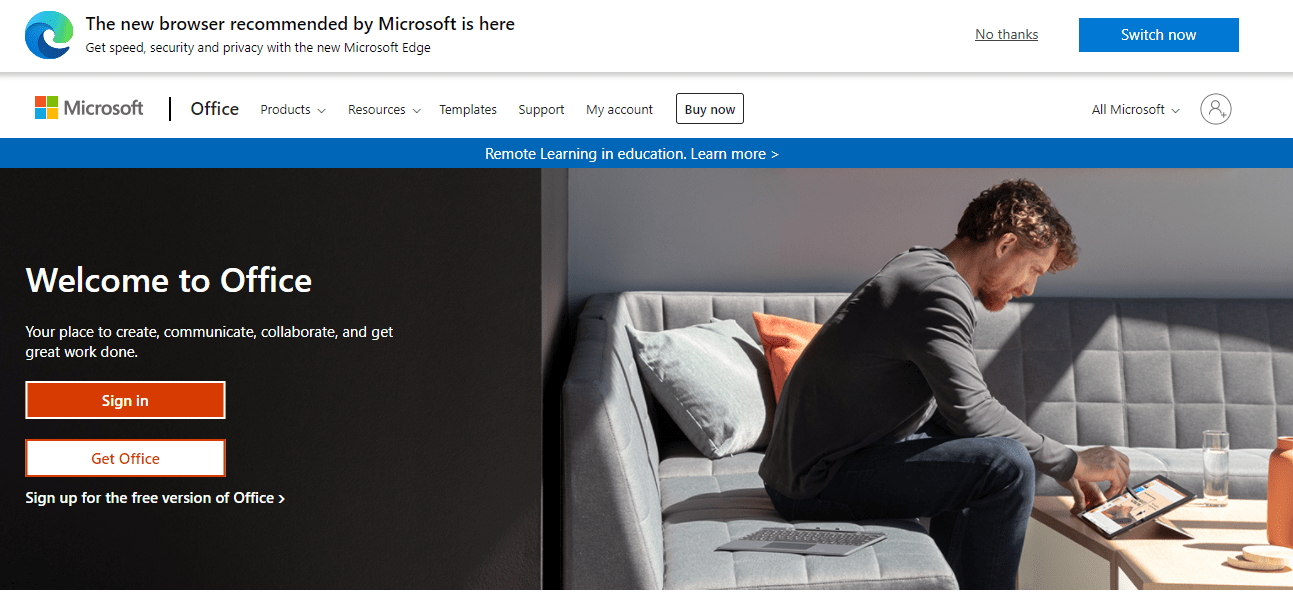Viewport: 1293px width, 594px height.
Task: Click the Microsoft logo in the header
Action: [89, 109]
